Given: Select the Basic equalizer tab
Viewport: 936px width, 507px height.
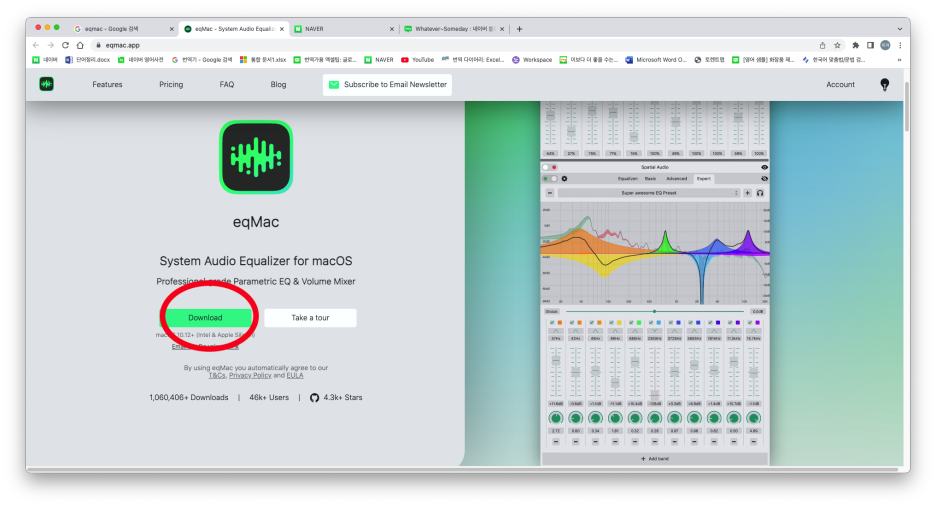Looking at the screenshot, I should pos(651,179).
